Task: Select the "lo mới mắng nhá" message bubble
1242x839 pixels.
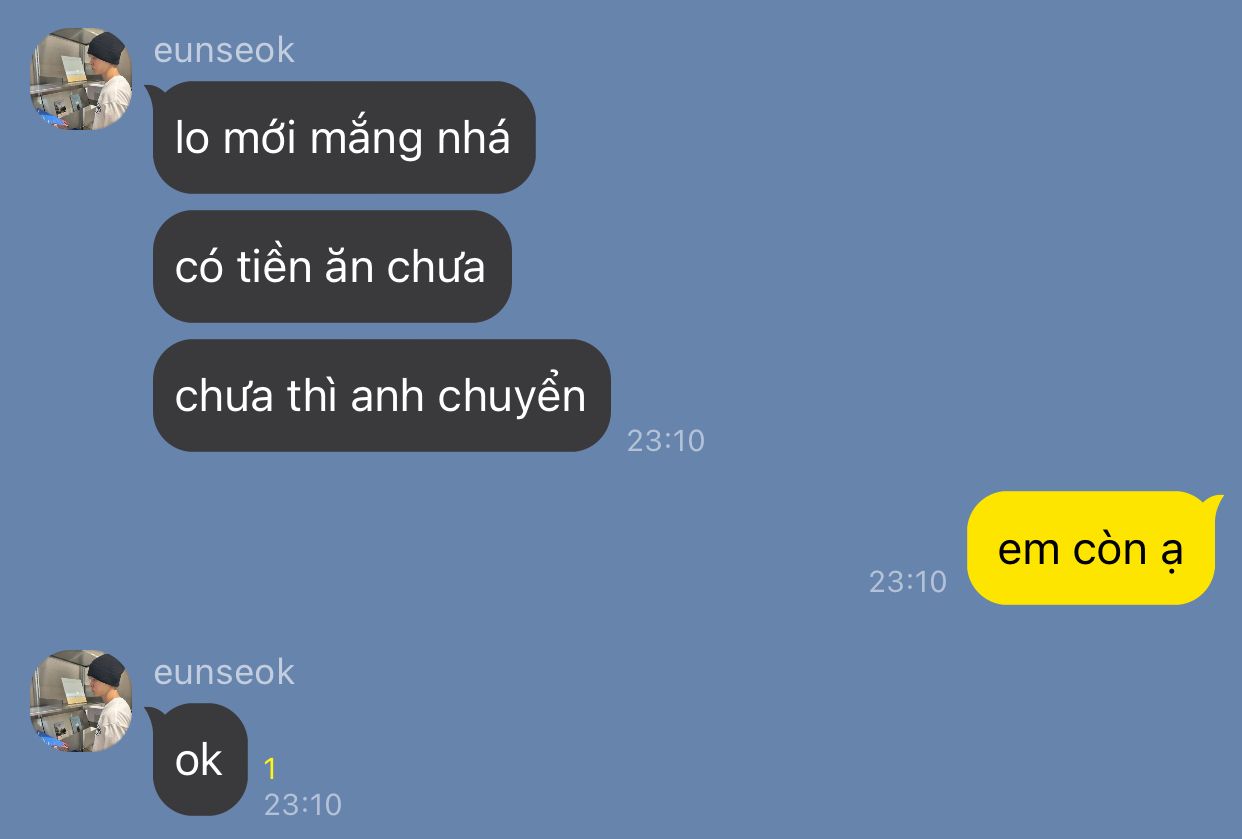Action: click(344, 138)
